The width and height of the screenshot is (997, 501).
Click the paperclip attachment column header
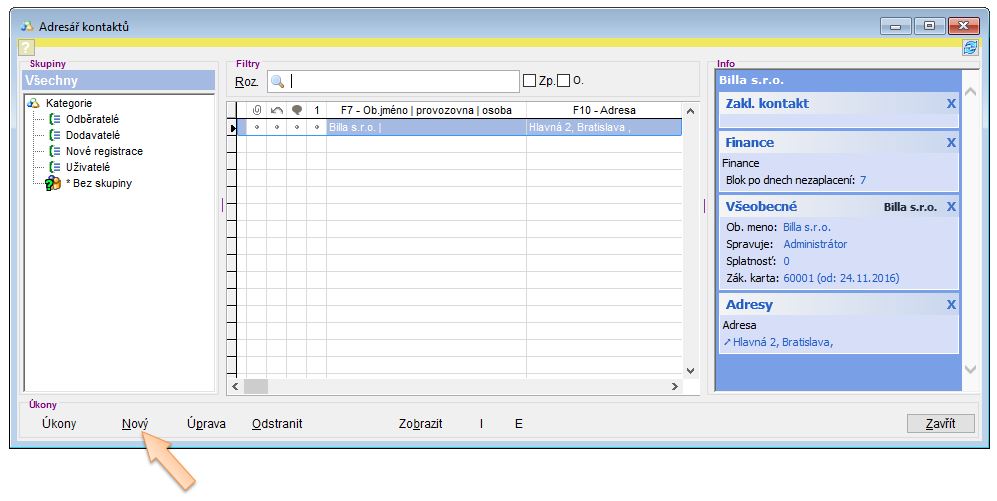click(x=257, y=110)
